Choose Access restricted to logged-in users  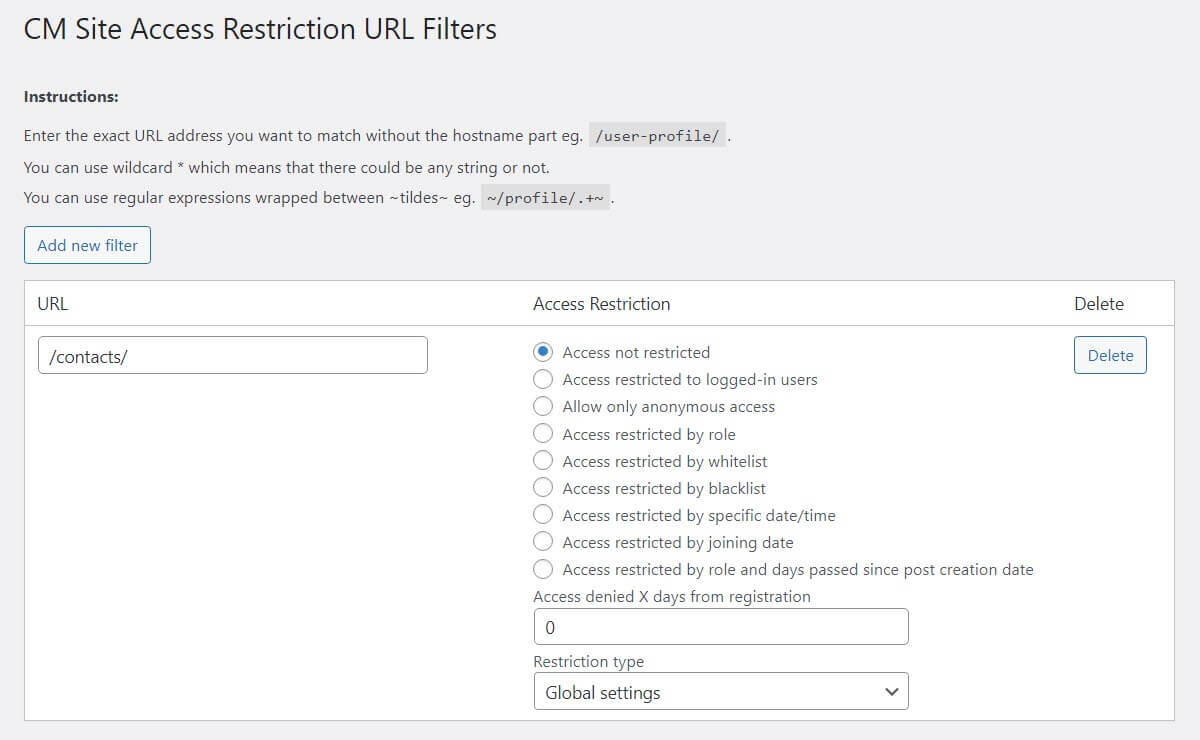click(543, 379)
